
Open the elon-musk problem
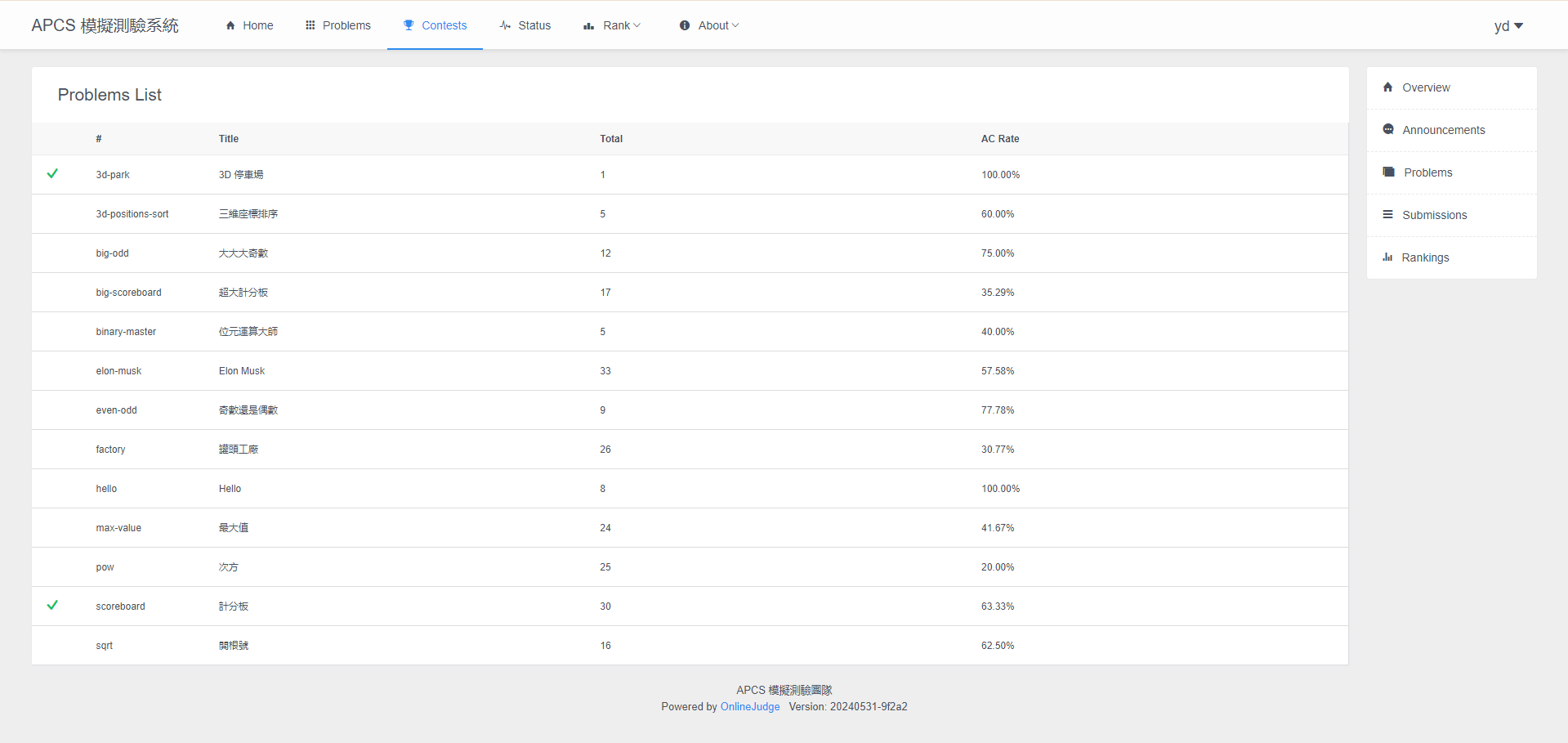click(x=118, y=371)
